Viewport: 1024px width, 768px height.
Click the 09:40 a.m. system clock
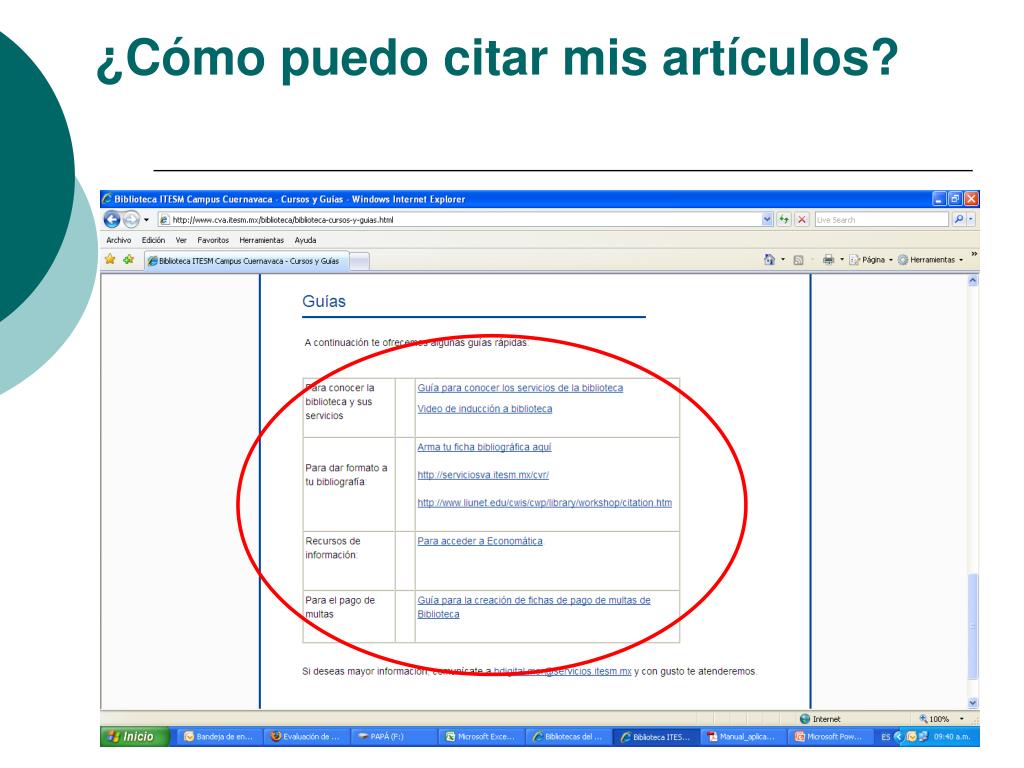tap(952, 737)
